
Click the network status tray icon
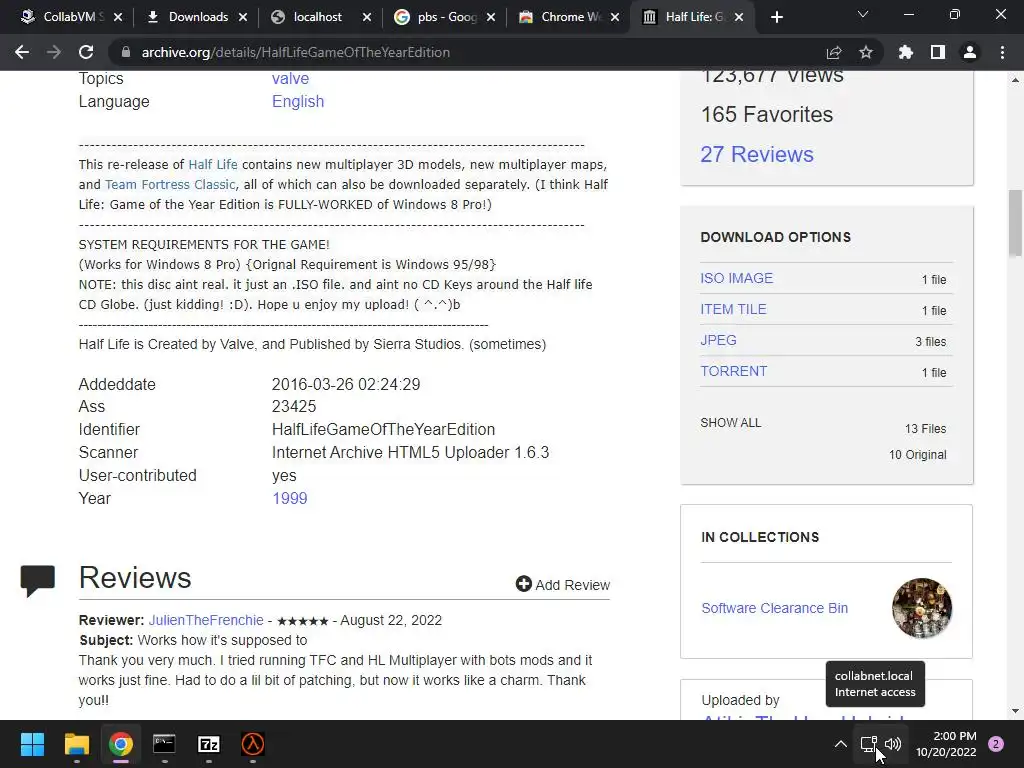869,744
